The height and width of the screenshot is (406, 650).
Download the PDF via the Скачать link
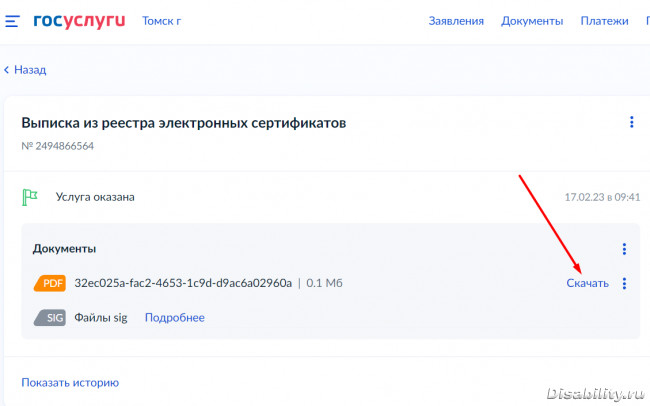pyautogui.click(x=587, y=283)
